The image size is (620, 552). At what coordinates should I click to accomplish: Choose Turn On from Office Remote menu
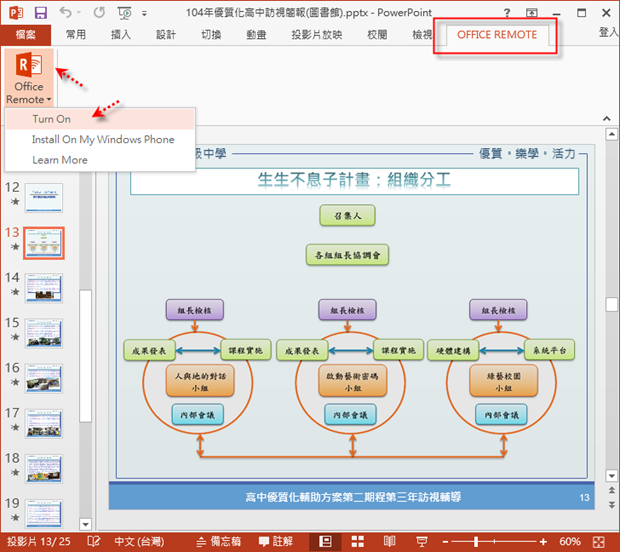[100, 119]
